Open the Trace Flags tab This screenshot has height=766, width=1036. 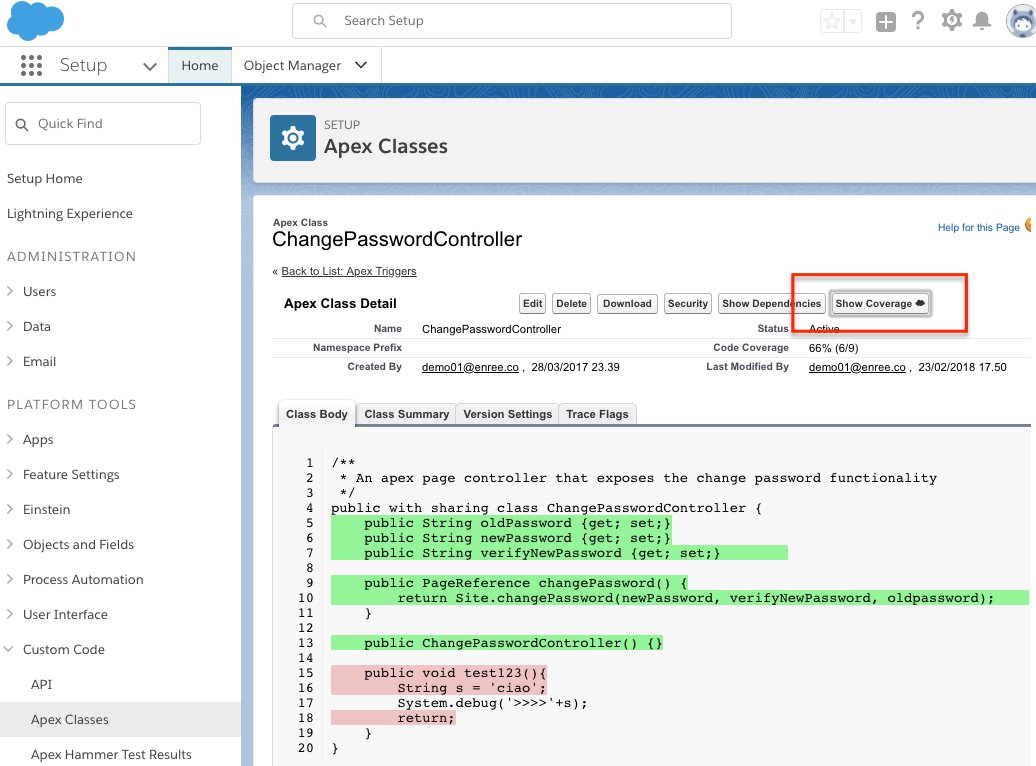(597, 414)
